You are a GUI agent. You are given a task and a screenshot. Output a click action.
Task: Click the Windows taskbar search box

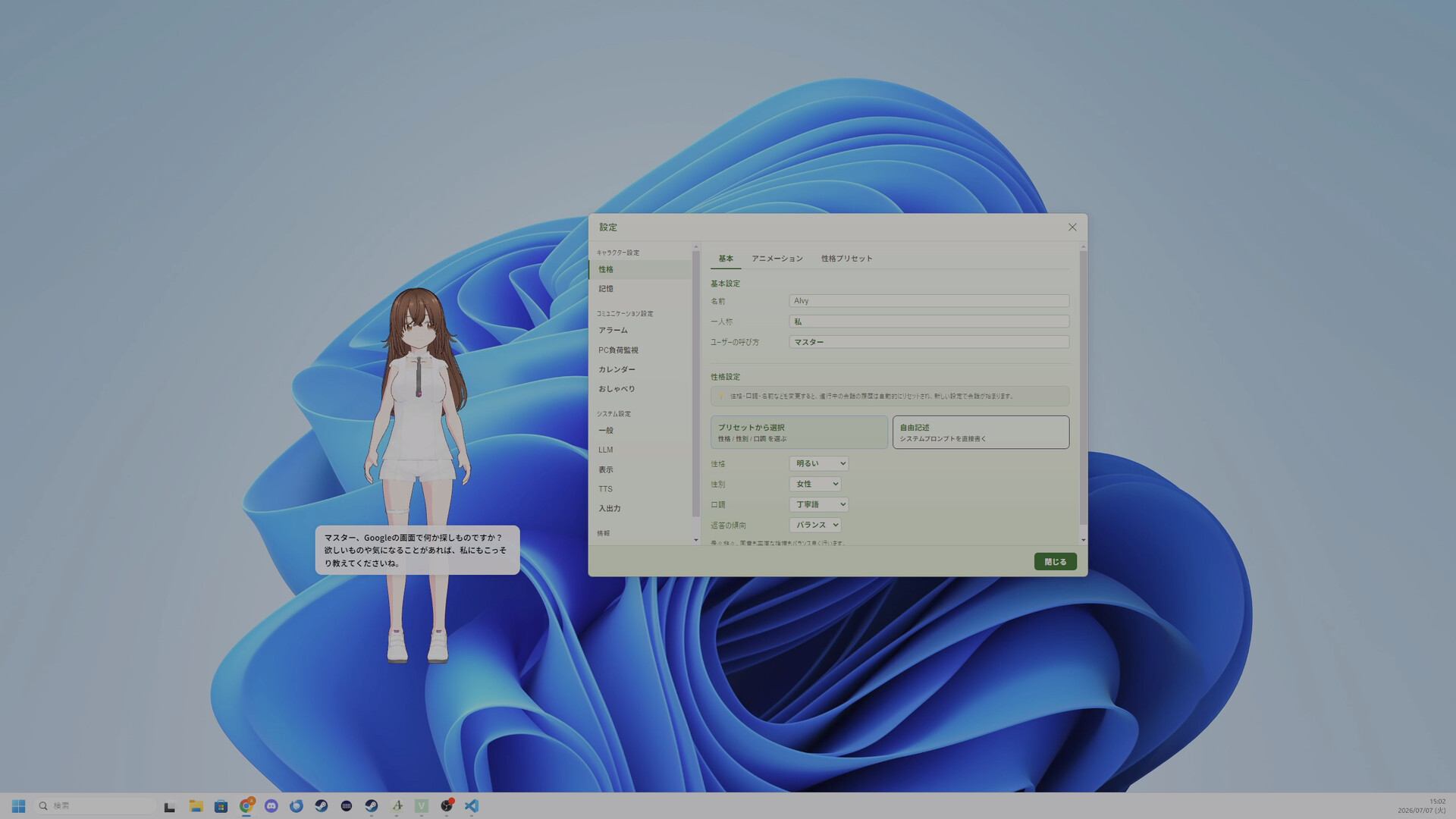(x=96, y=806)
